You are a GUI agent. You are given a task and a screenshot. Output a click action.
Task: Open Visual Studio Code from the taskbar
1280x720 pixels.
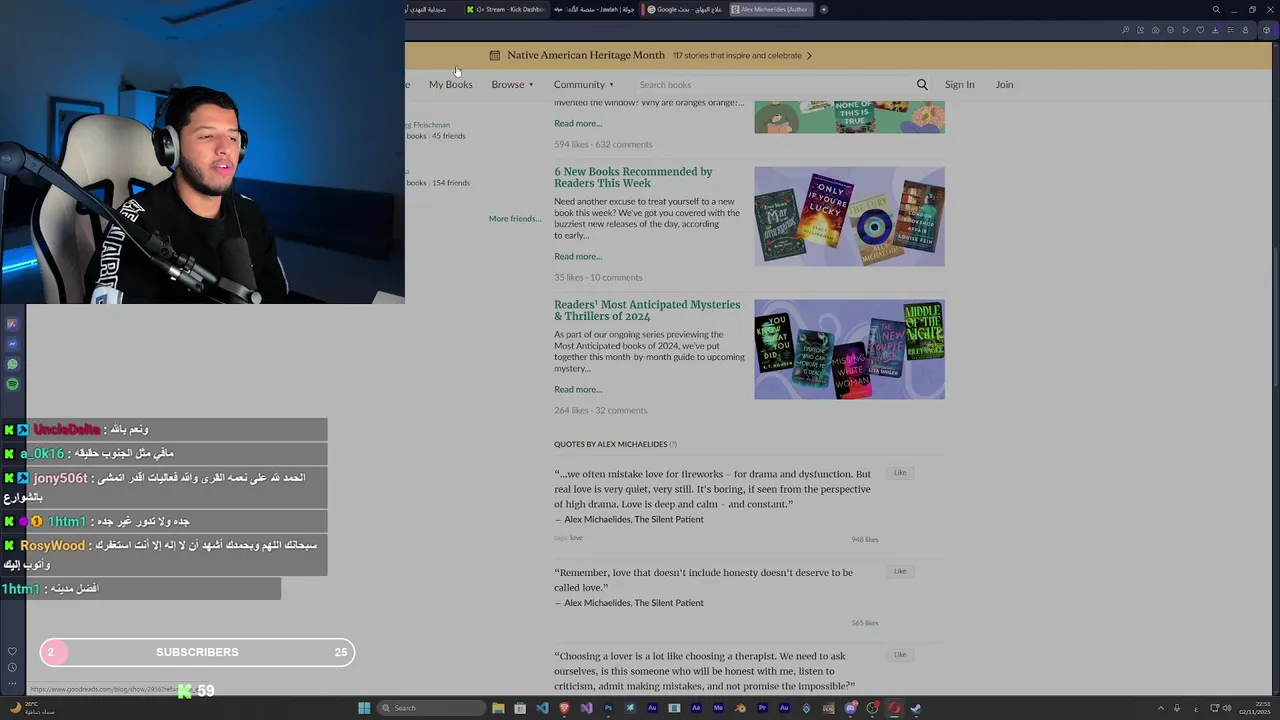[542, 708]
